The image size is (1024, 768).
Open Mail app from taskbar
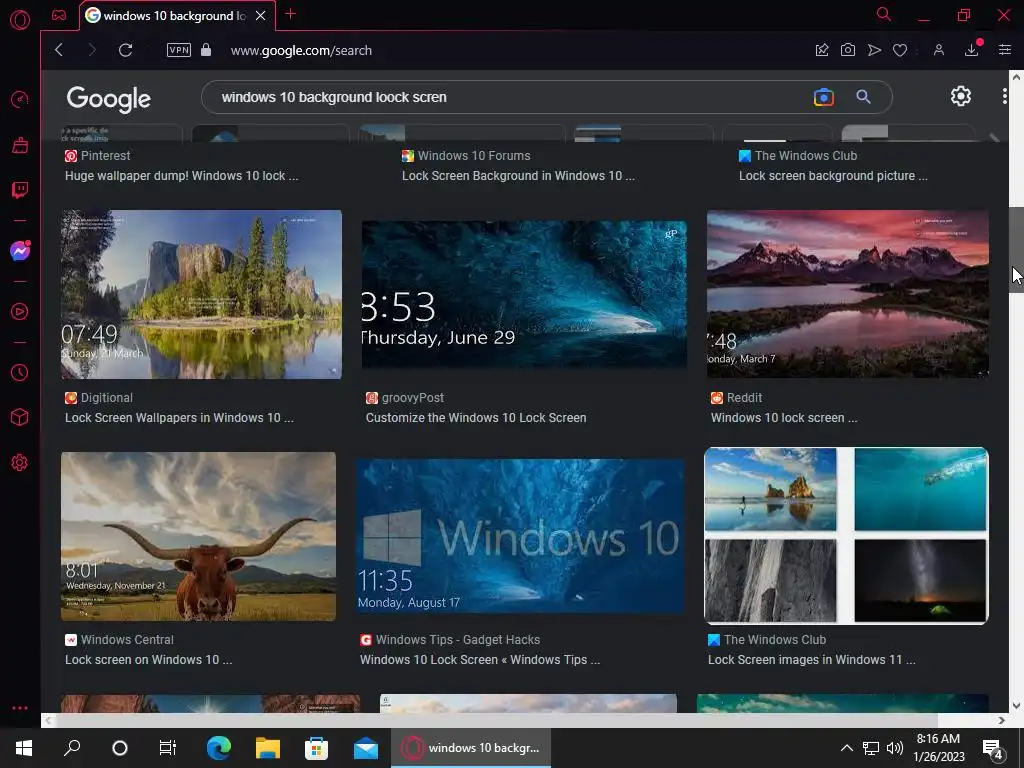click(x=366, y=748)
